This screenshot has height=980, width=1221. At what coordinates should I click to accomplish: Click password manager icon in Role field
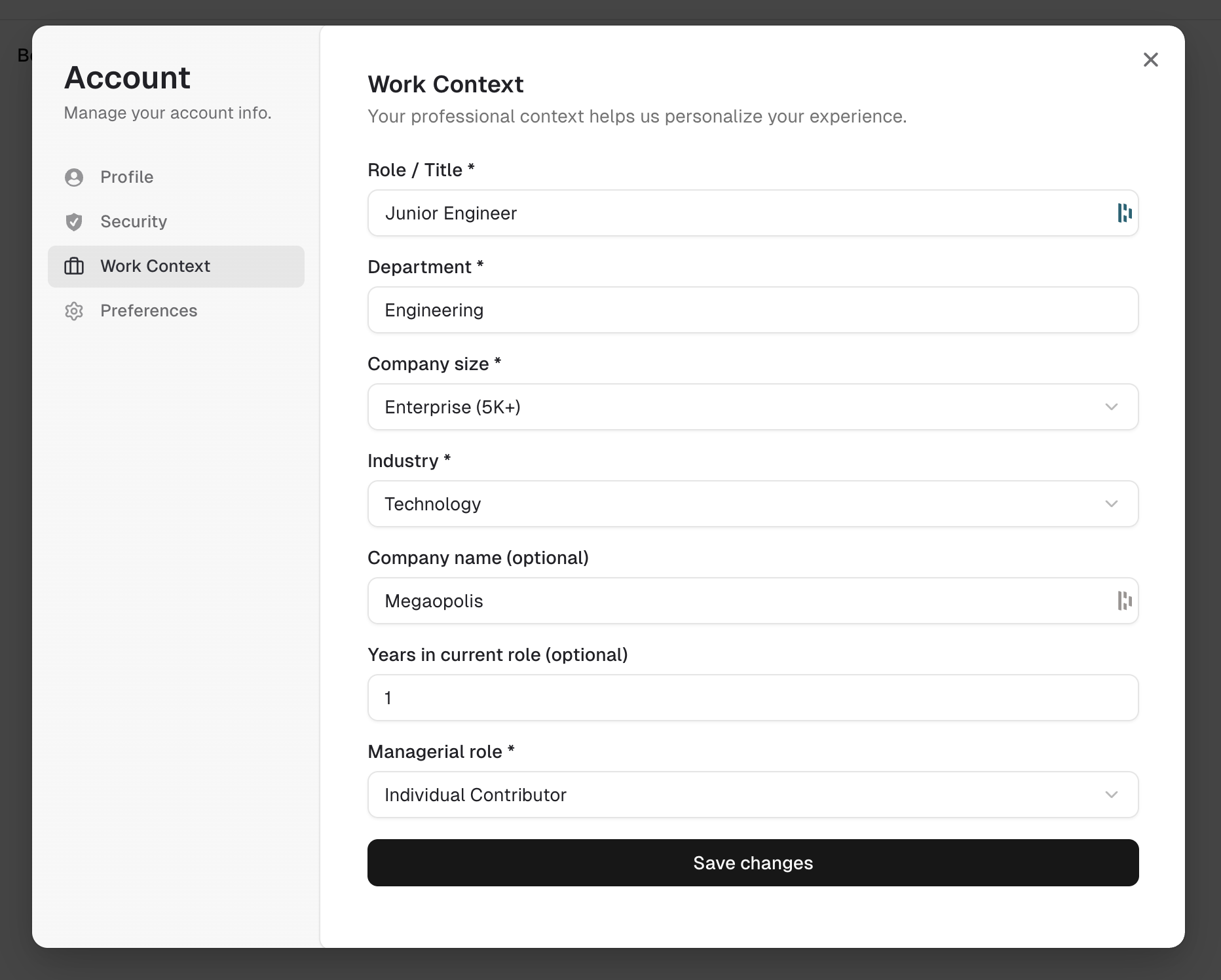[1124, 213]
